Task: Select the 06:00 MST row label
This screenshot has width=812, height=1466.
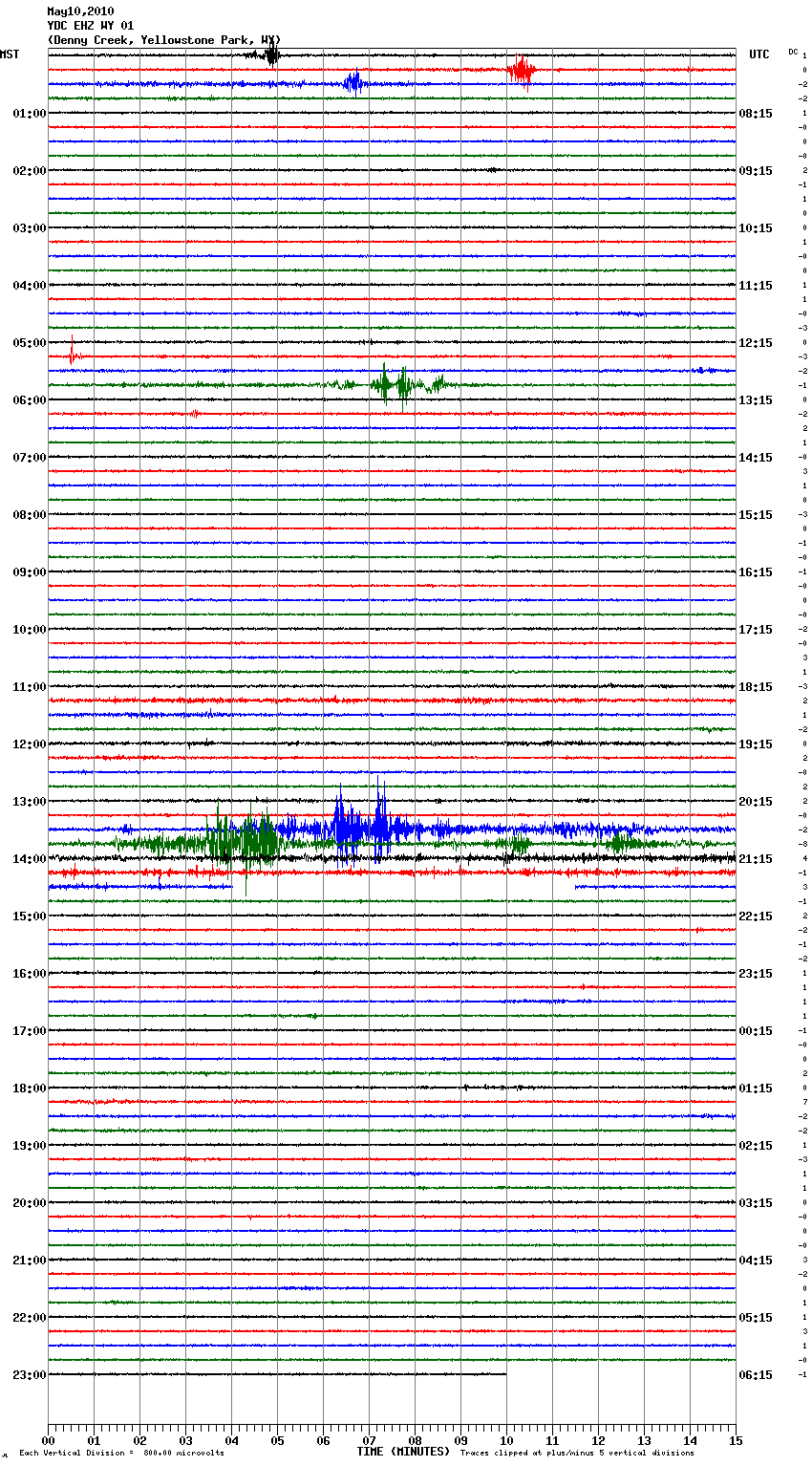Action: click(30, 400)
